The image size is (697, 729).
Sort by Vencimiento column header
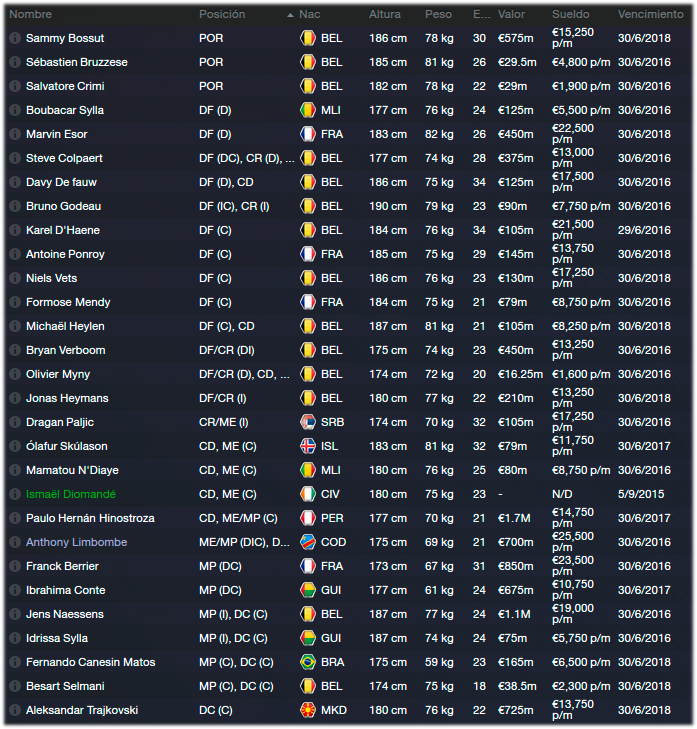pyautogui.click(x=651, y=14)
